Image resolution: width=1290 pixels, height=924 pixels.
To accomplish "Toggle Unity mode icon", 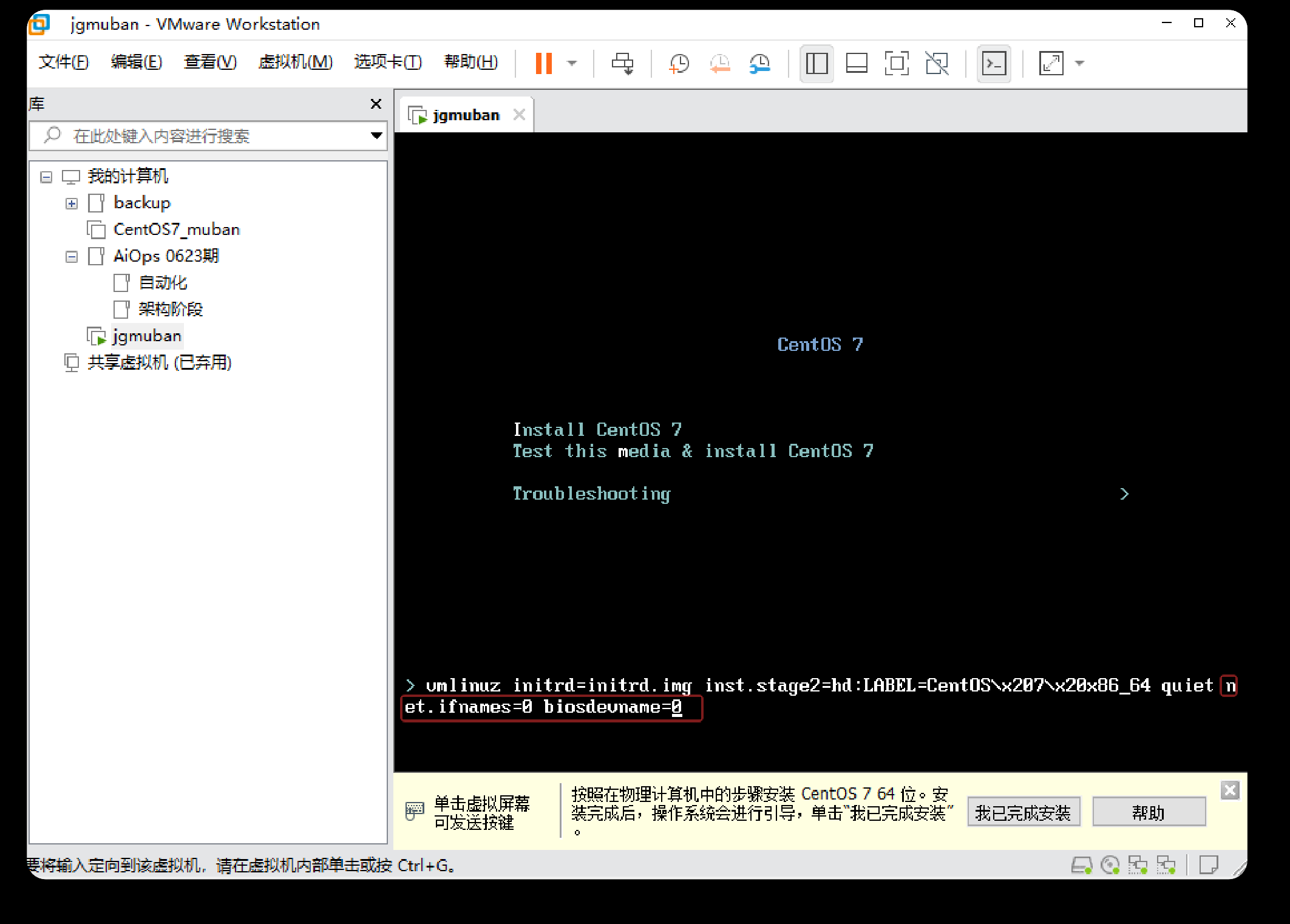I will [x=937, y=63].
